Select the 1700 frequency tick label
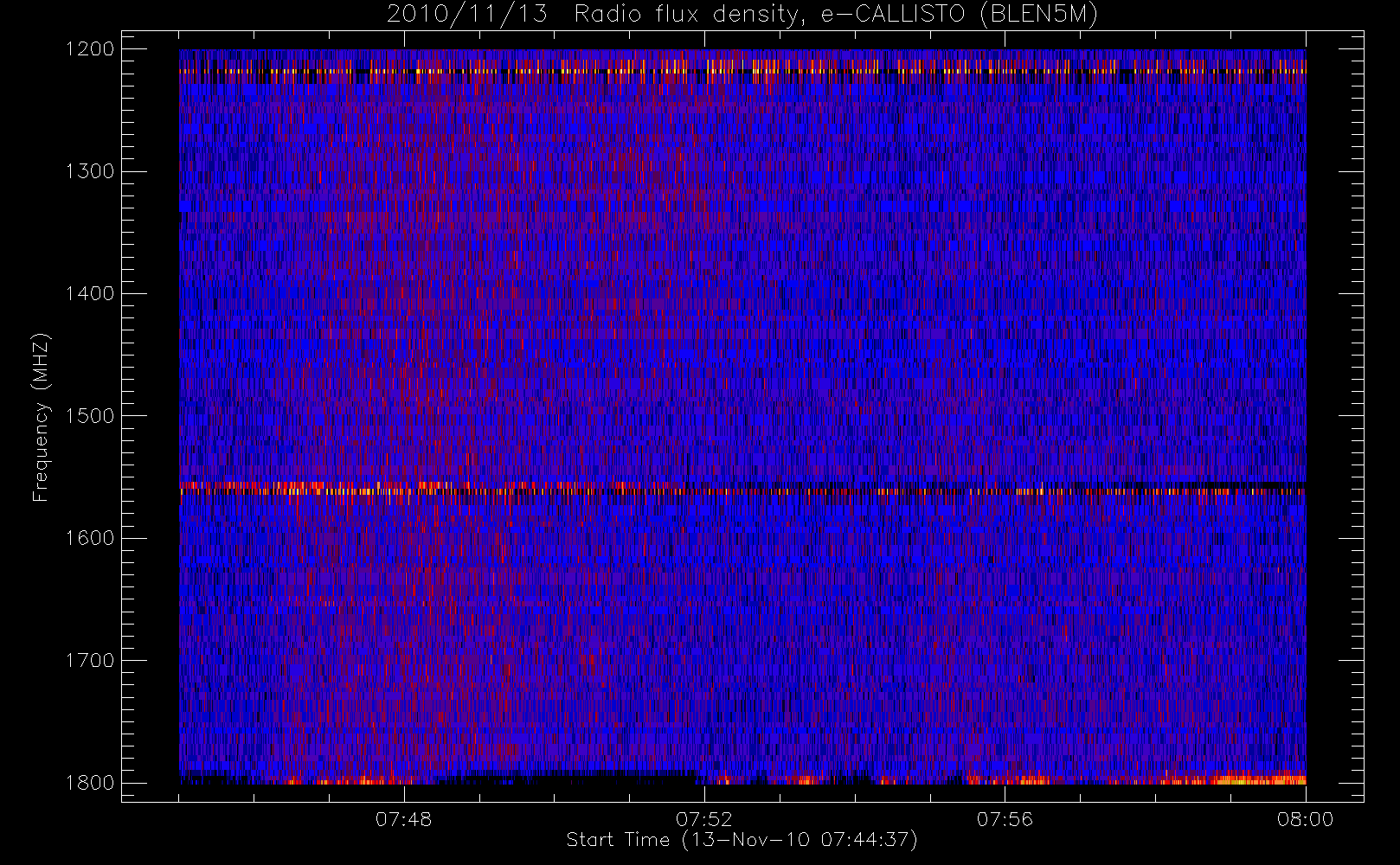Viewport: 1400px width, 865px height. (90, 661)
